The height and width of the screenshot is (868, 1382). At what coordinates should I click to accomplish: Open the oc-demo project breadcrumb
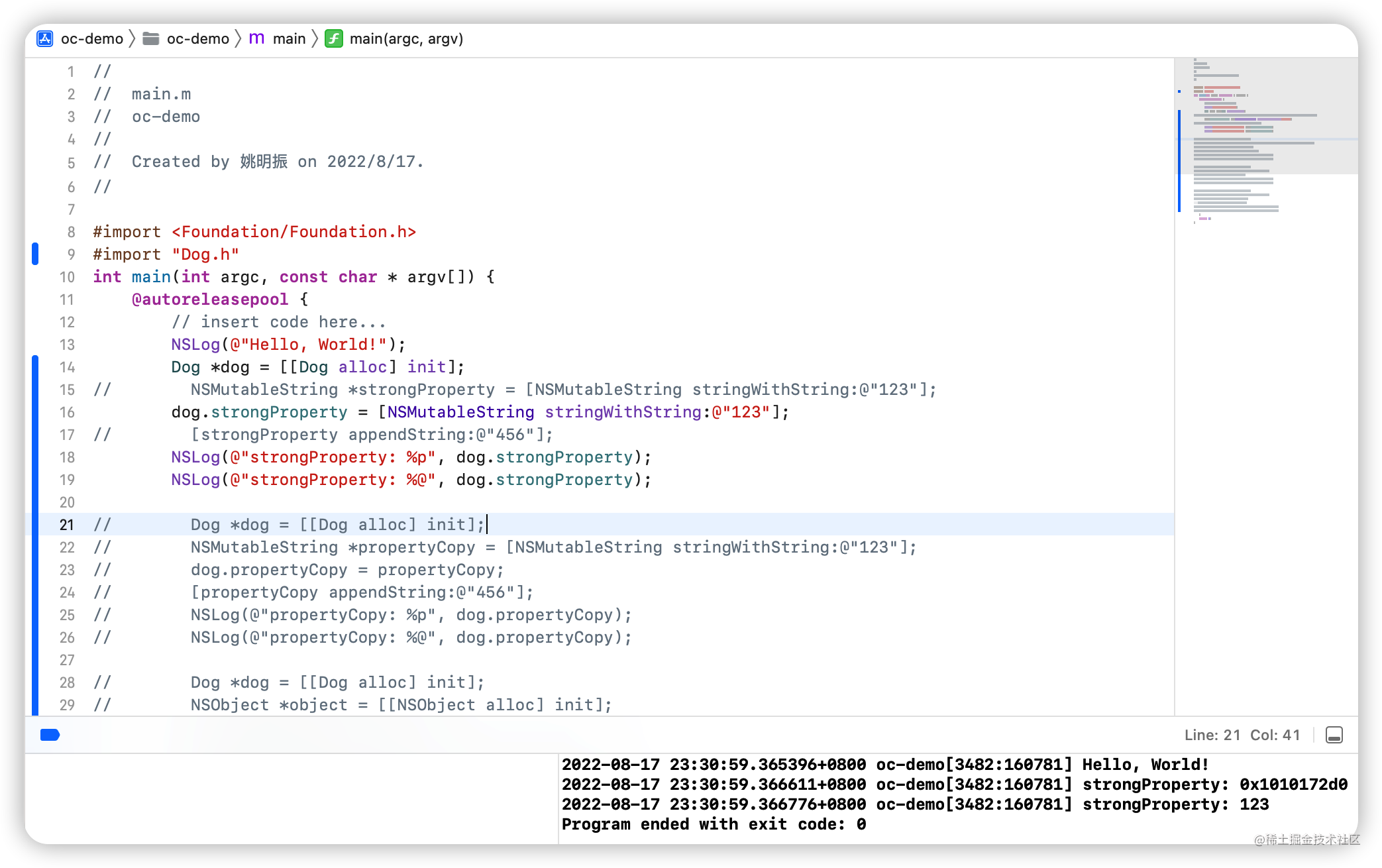tap(92, 38)
